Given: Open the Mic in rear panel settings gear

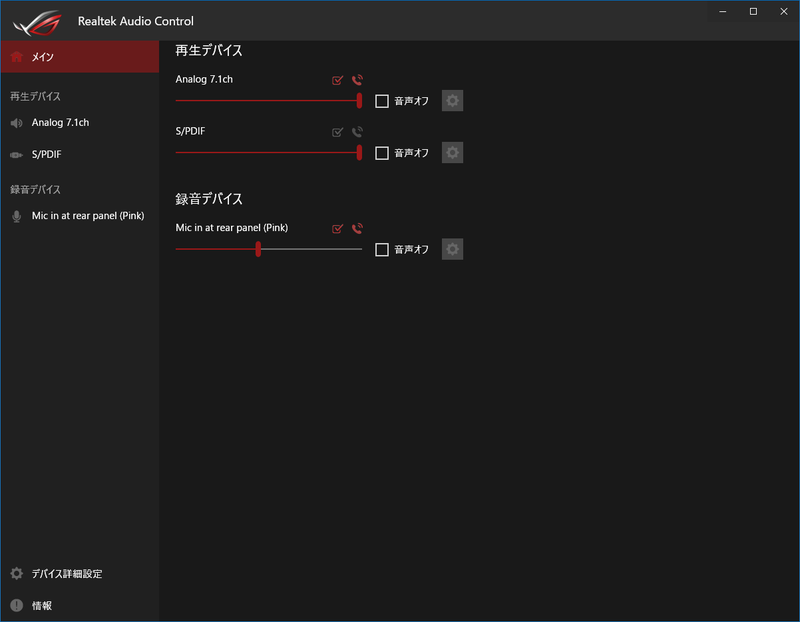Looking at the screenshot, I should pyautogui.click(x=453, y=249).
